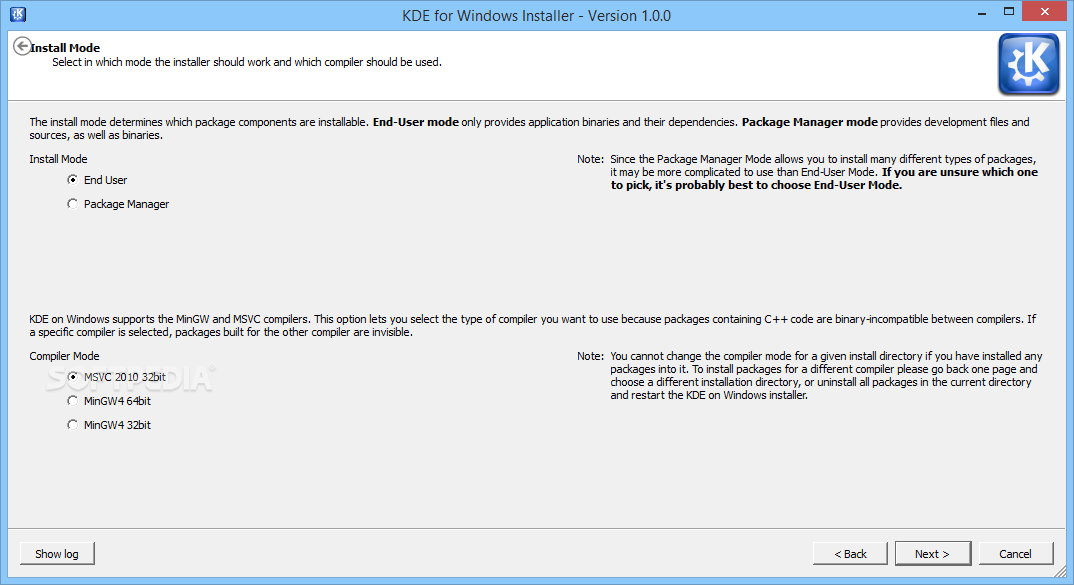Click the bold 'If you are unsure' note
This screenshot has width=1074, height=585.
coord(825,179)
